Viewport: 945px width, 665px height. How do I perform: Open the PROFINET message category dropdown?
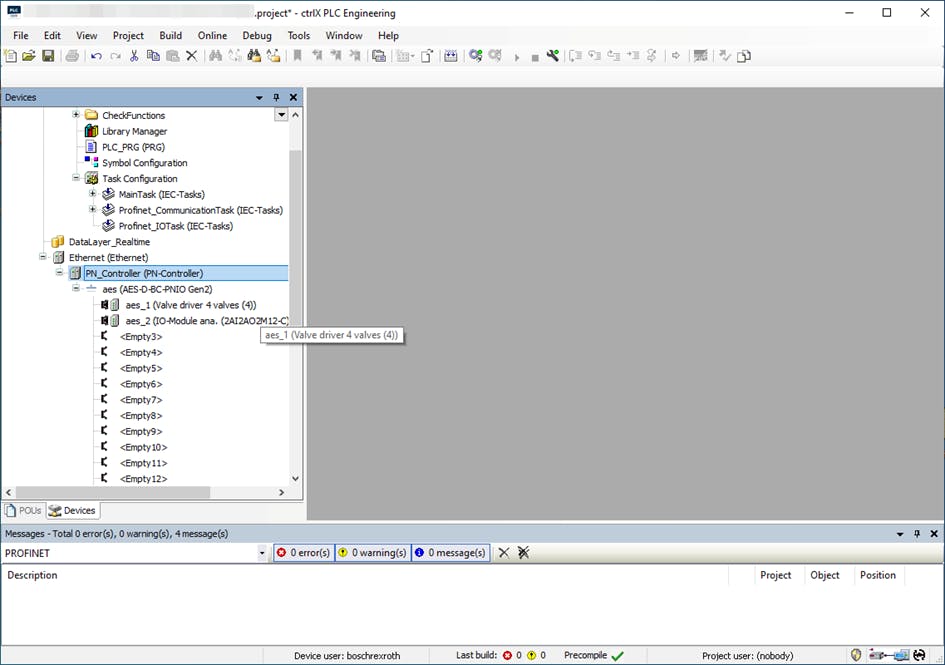click(x=262, y=553)
